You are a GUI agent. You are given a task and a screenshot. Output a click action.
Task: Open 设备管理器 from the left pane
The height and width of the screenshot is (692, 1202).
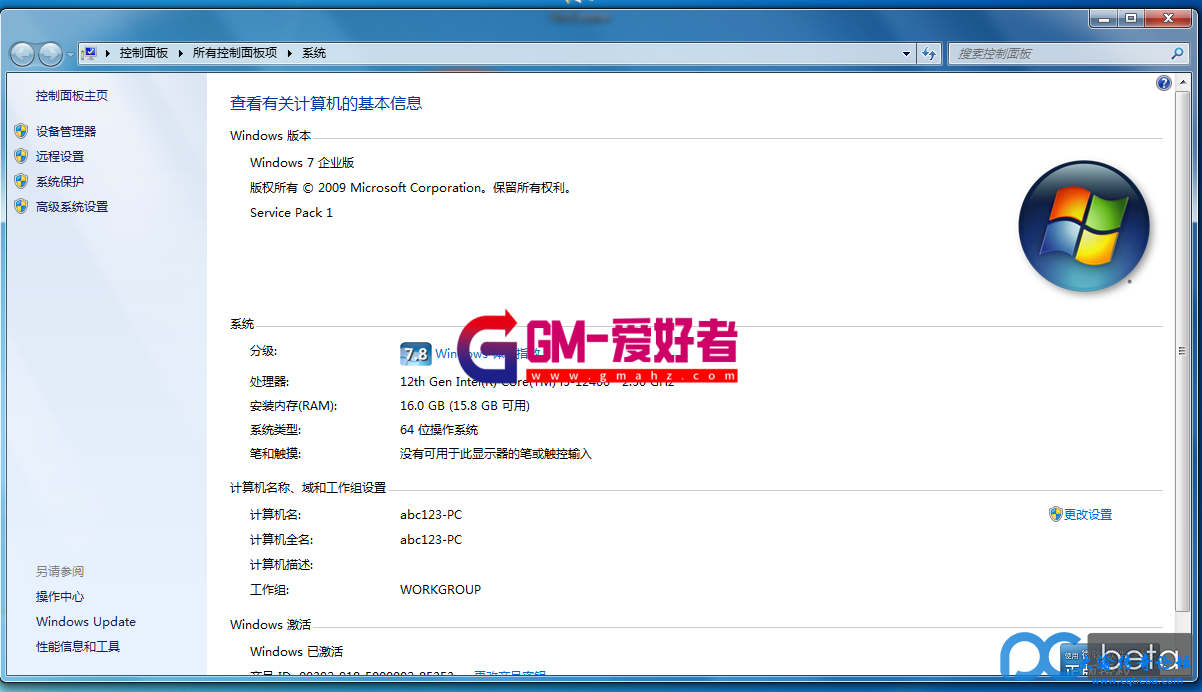pyautogui.click(x=66, y=131)
